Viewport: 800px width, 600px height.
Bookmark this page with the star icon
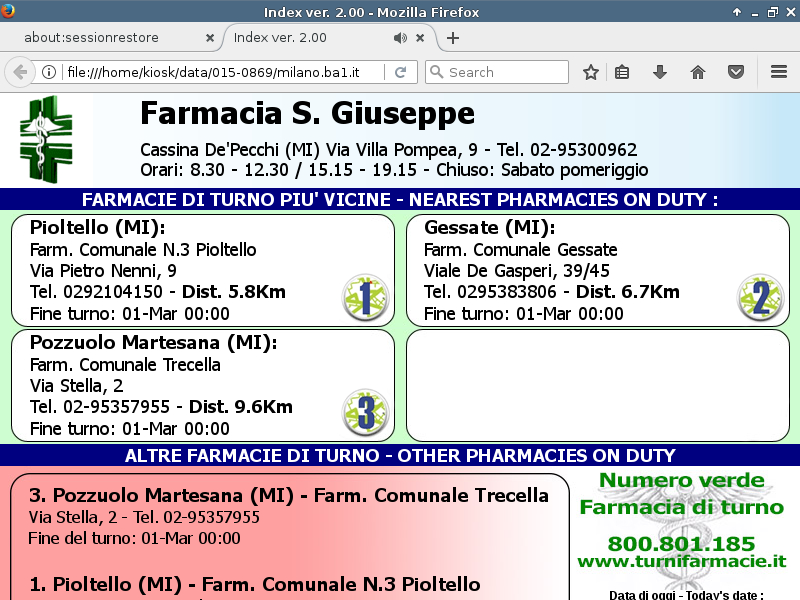click(591, 72)
